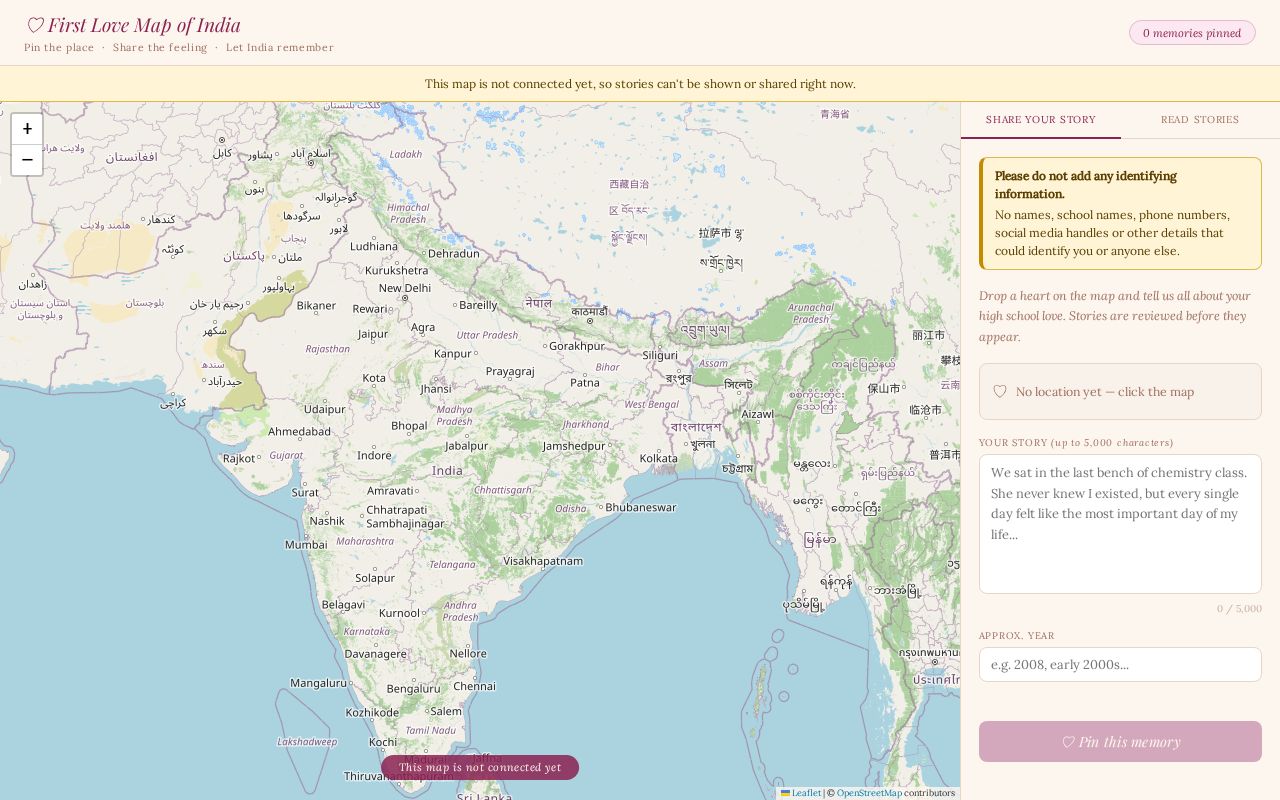Select the Share Your Story tab

pos(1041,120)
